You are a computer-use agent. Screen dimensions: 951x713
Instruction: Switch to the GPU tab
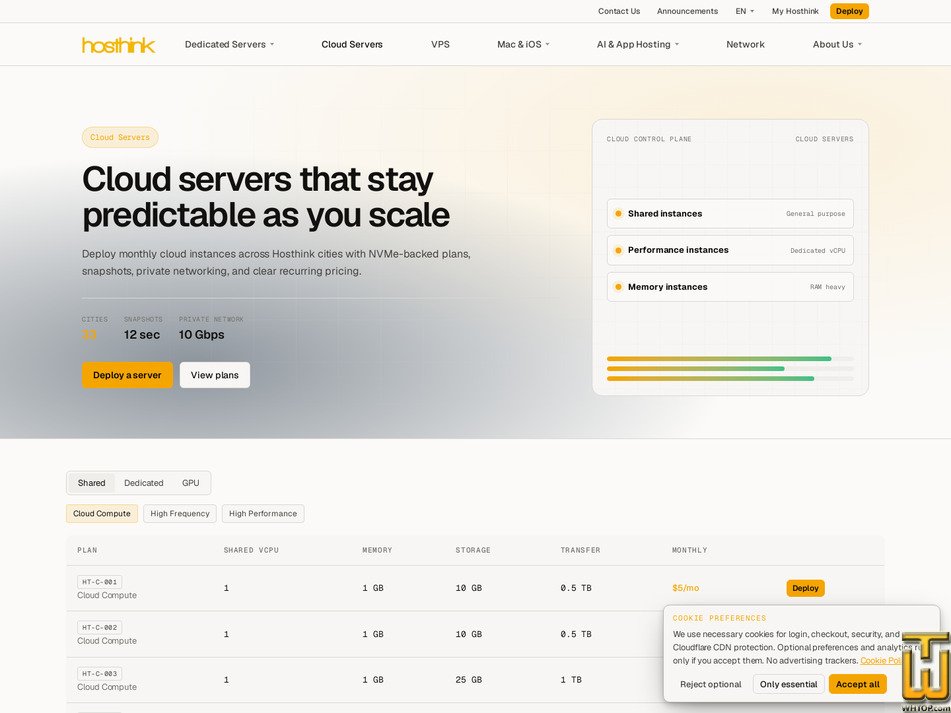tap(190, 483)
